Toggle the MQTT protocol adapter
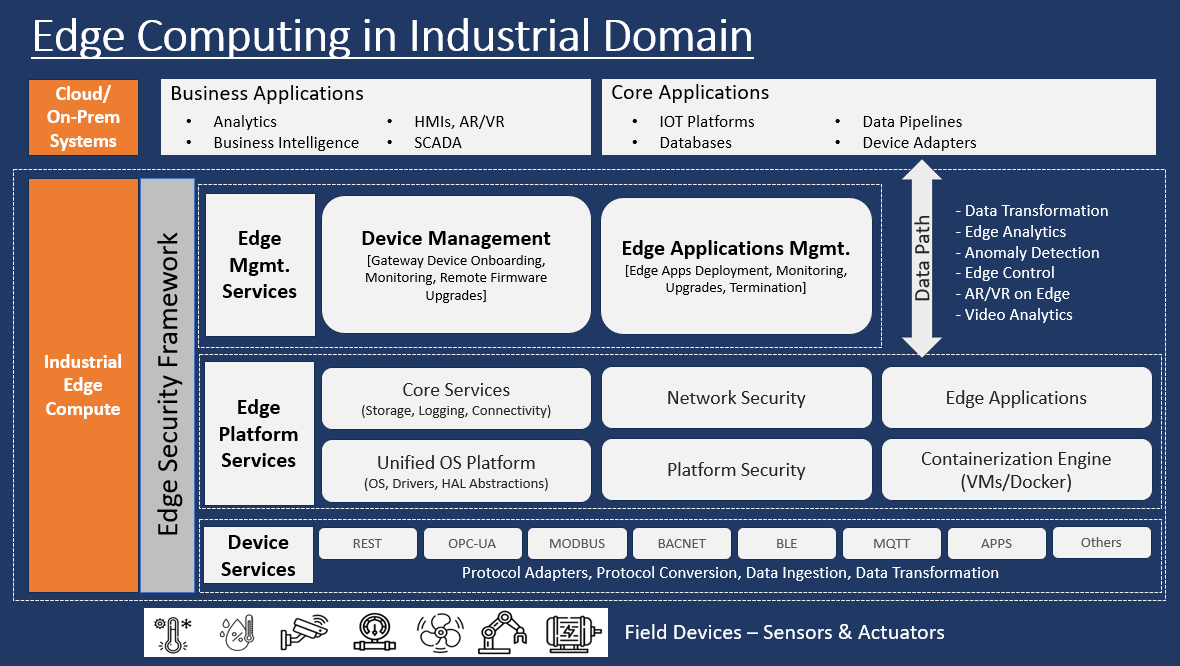The height and width of the screenshot is (666, 1180). [x=891, y=543]
